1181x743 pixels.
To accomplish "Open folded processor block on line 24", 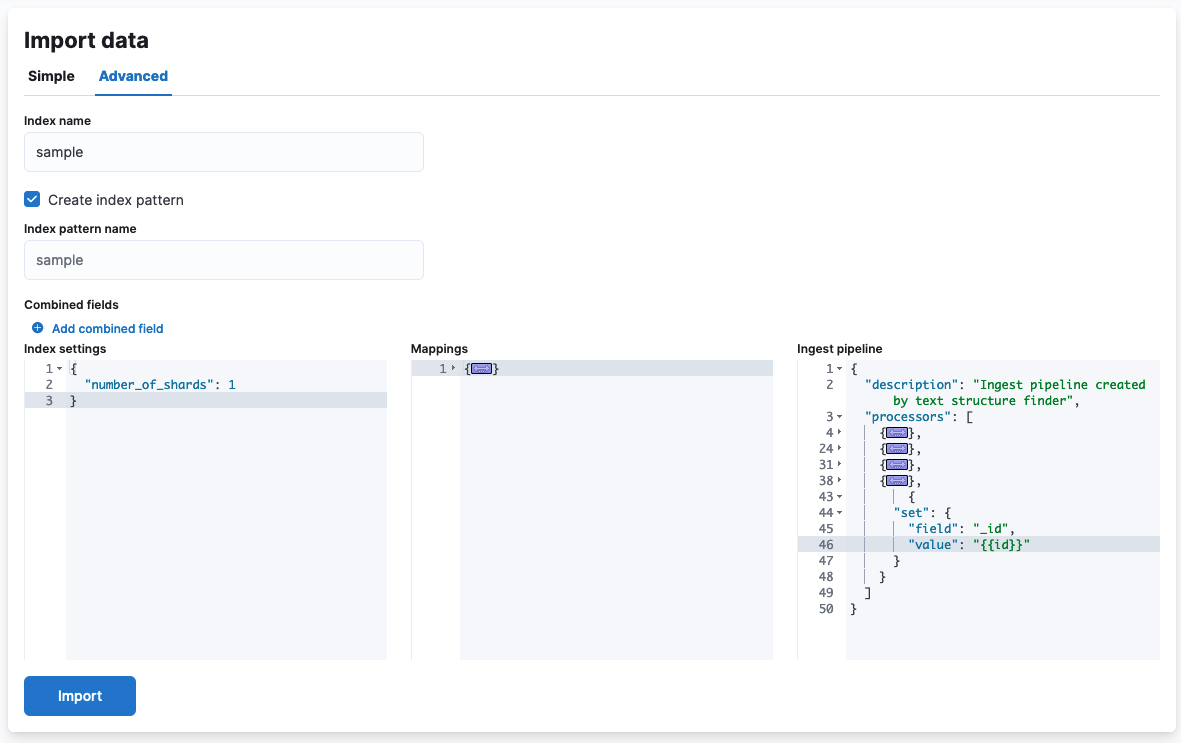I will point(896,448).
